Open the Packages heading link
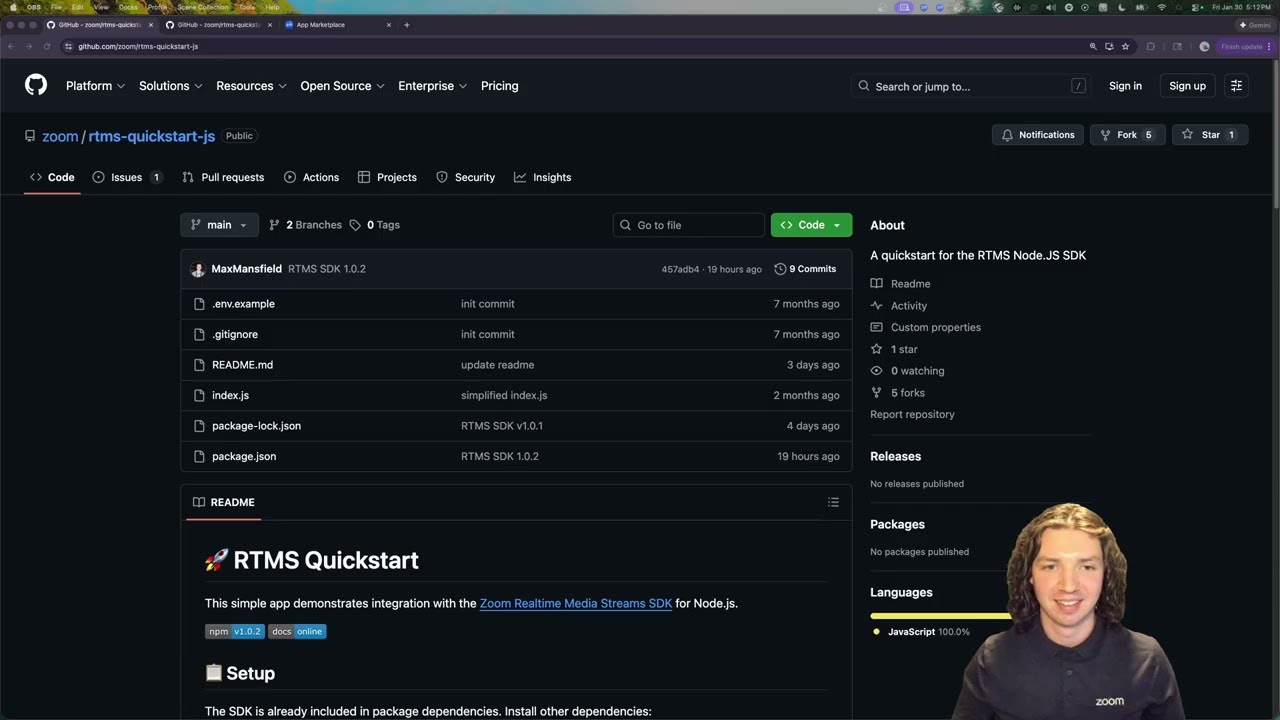The image size is (1280, 720). click(897, 524)
